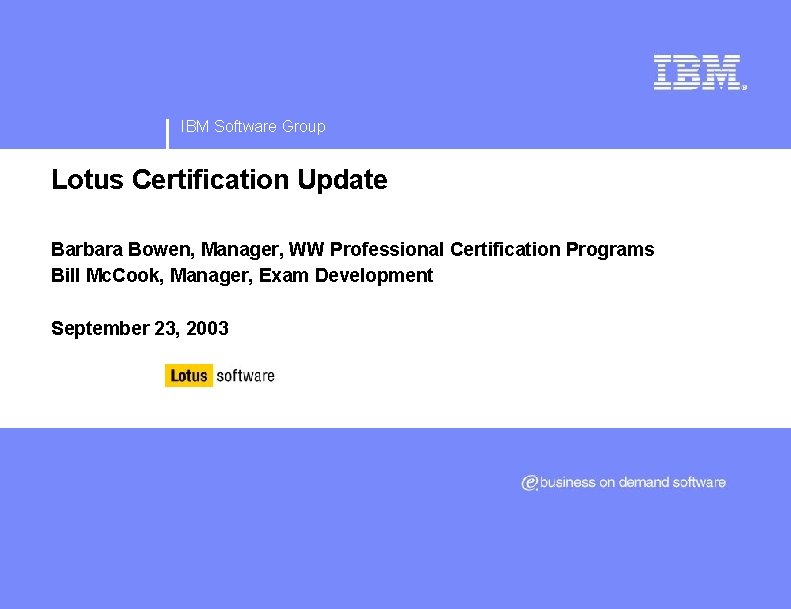
Task: Select the 'Lotus Certification Update' title
Action: 219,180
